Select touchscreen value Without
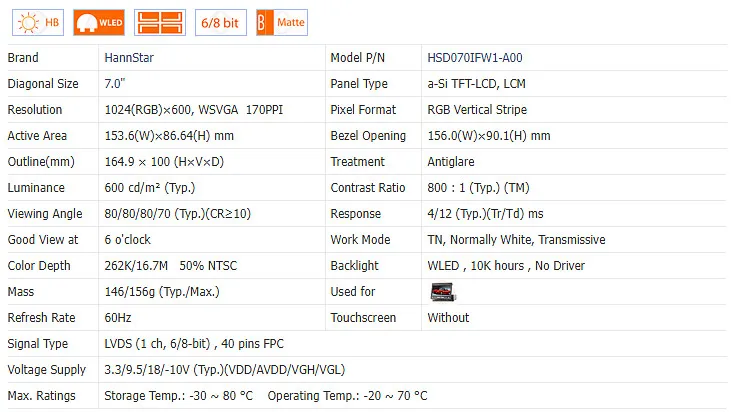Image resolution: width=731 pixels, height=412 pixels. 448,318
